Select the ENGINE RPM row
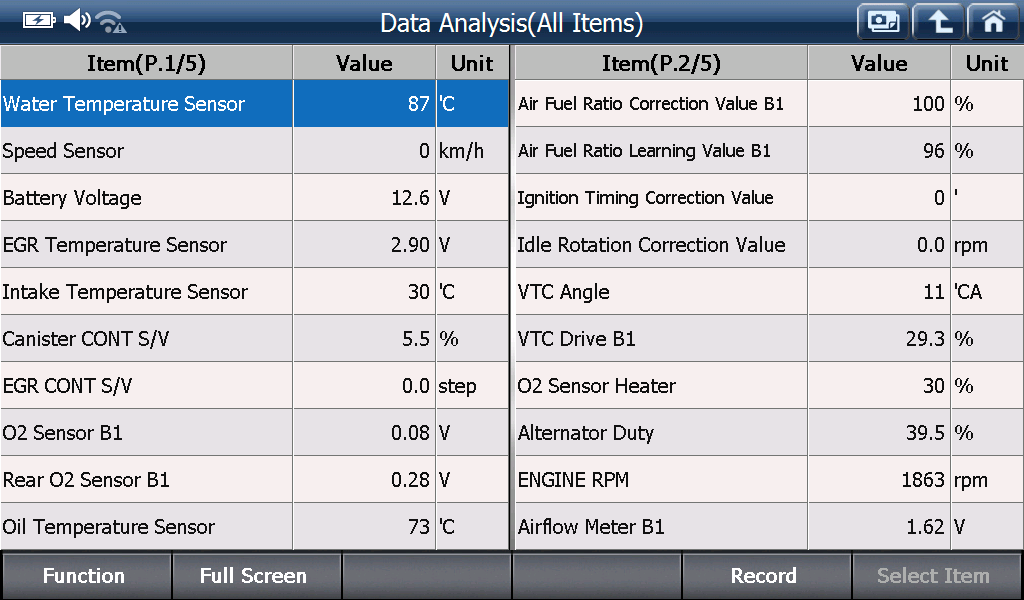Screen dimensions: 1024x600 pyautogui.click(x=769, y=480)
